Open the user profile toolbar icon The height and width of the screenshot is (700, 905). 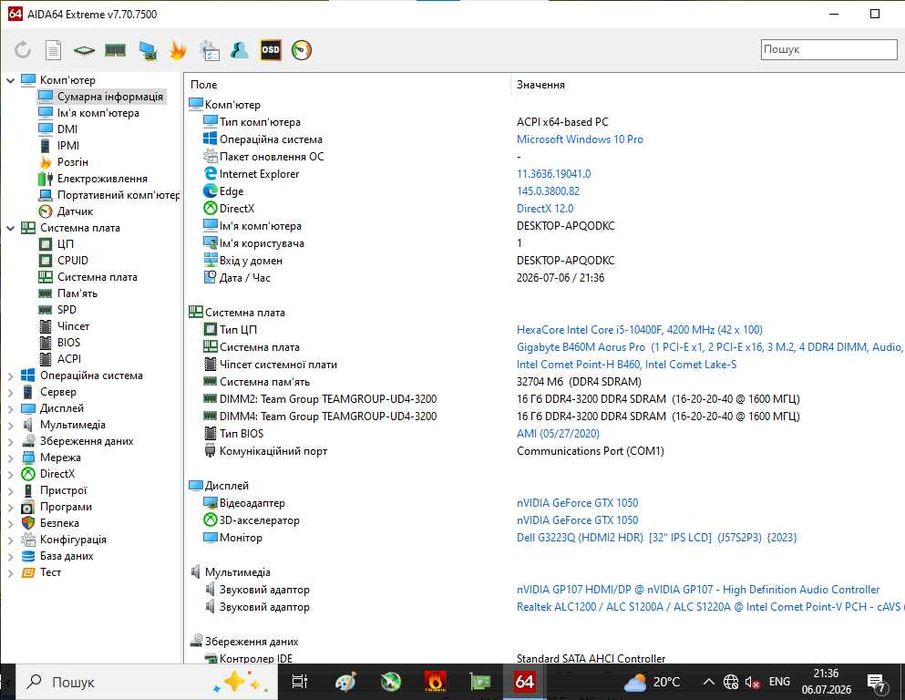(240, 50)
